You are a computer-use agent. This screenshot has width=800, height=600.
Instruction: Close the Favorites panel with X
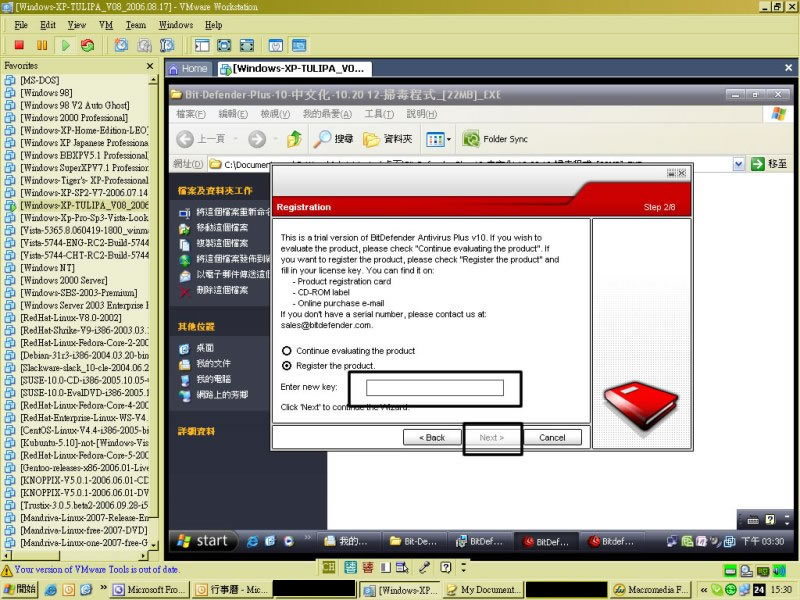pos(149,66)
